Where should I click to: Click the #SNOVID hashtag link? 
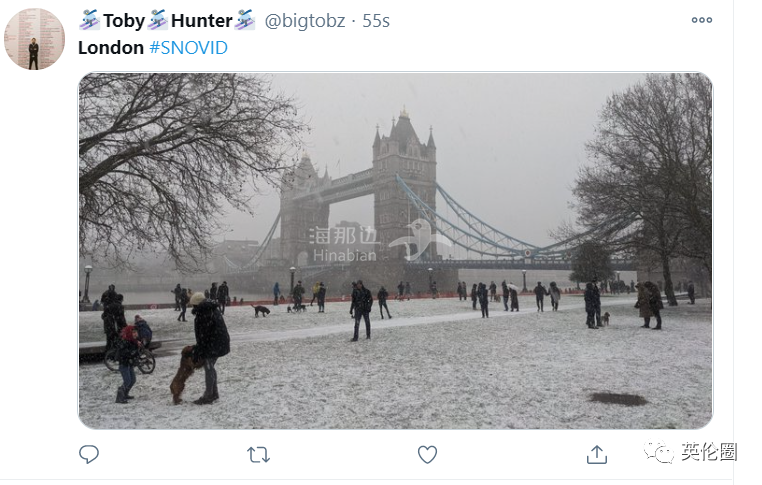(189, 48)
